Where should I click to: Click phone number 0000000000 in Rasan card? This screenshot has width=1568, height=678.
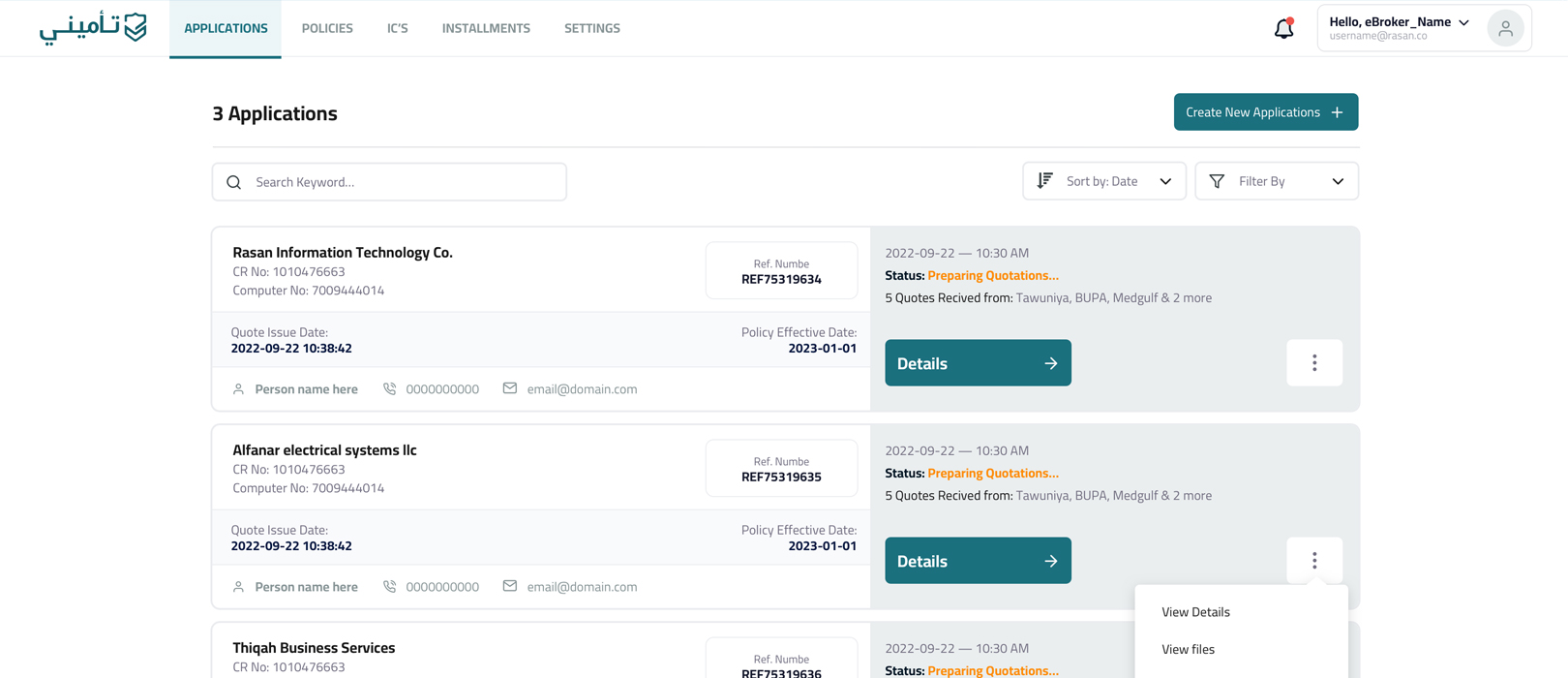pos(442,389)
